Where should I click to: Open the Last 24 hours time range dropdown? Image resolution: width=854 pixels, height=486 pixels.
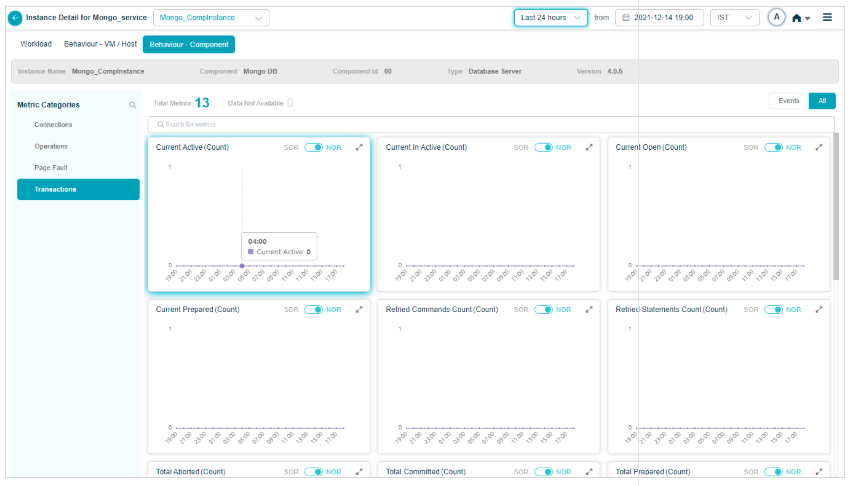(550, 18)
